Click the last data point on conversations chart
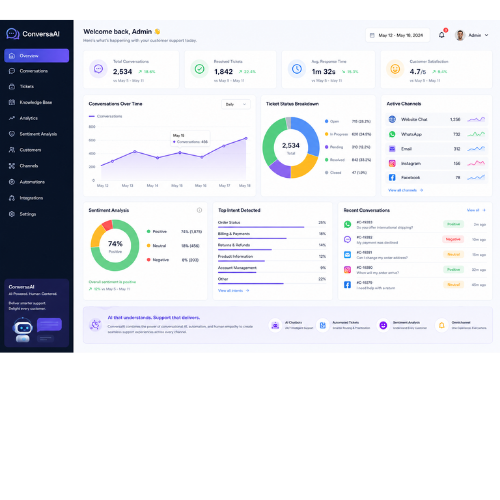Viewport: 500px width, 500px height. 246,138
